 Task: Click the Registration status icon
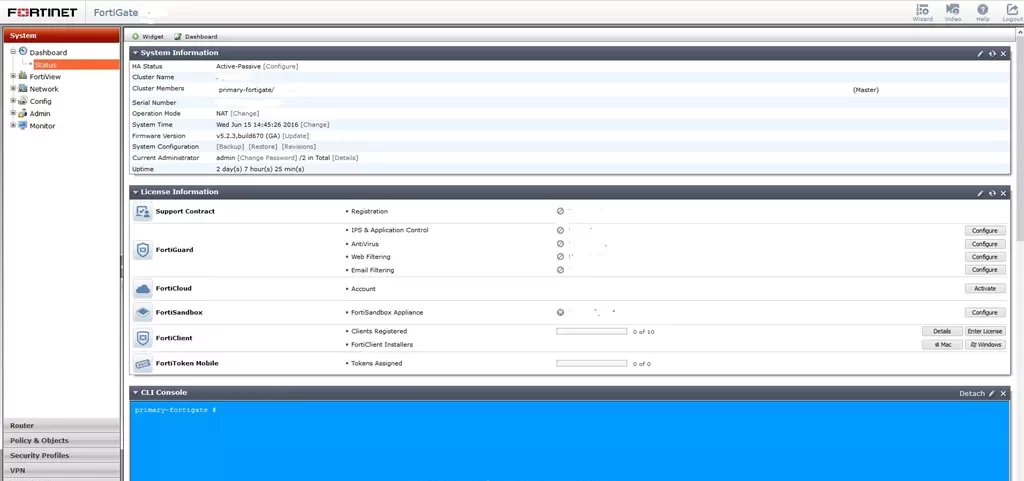pos(560,211)
